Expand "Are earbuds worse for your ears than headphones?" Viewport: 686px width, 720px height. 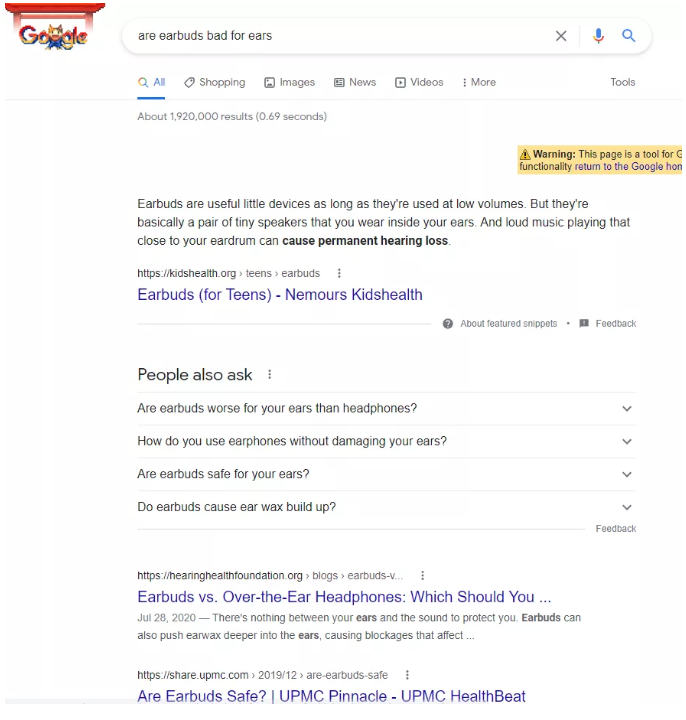click(x=627, y=409)
